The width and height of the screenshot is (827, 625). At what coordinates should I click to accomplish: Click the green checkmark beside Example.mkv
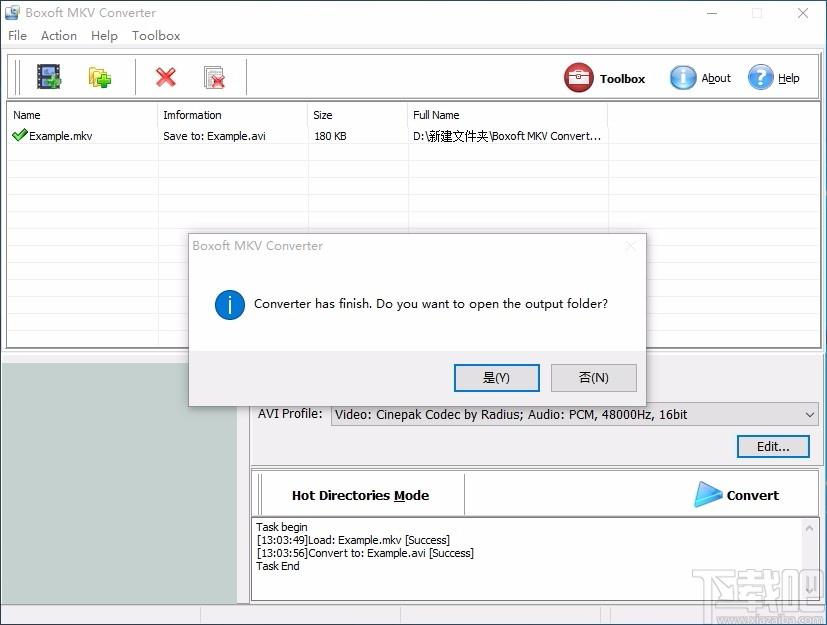20,135
